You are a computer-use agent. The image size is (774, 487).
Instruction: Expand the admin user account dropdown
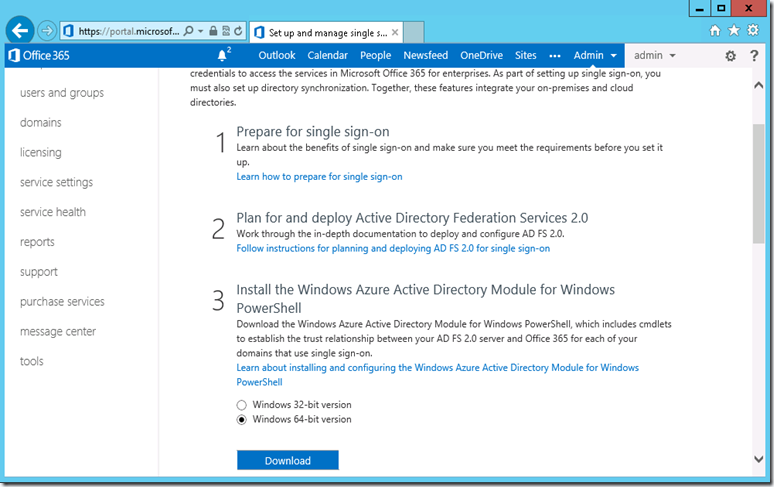coord(655,55)
